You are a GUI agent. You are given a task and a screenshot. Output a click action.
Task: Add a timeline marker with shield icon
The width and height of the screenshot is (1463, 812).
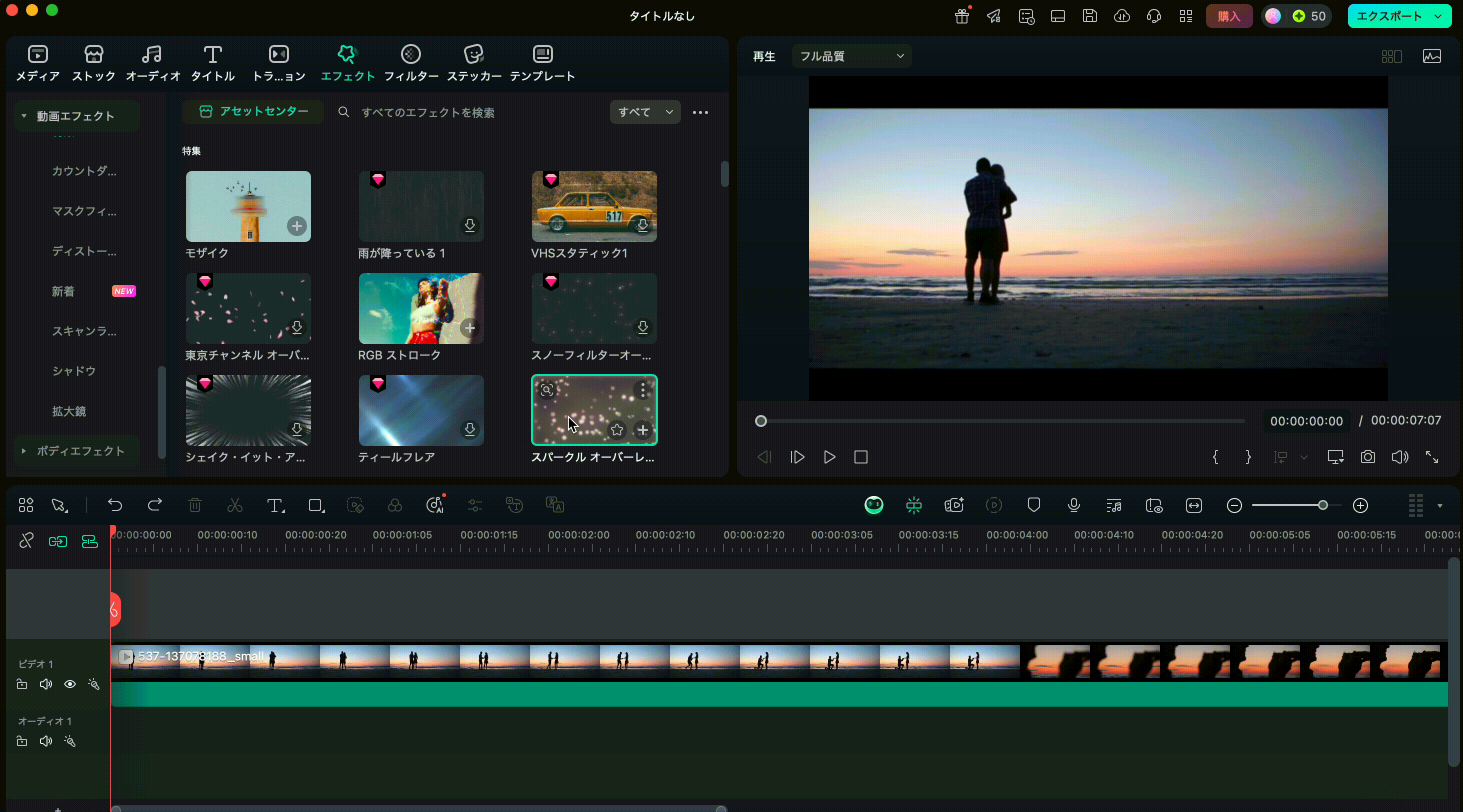coord(1033,505)
